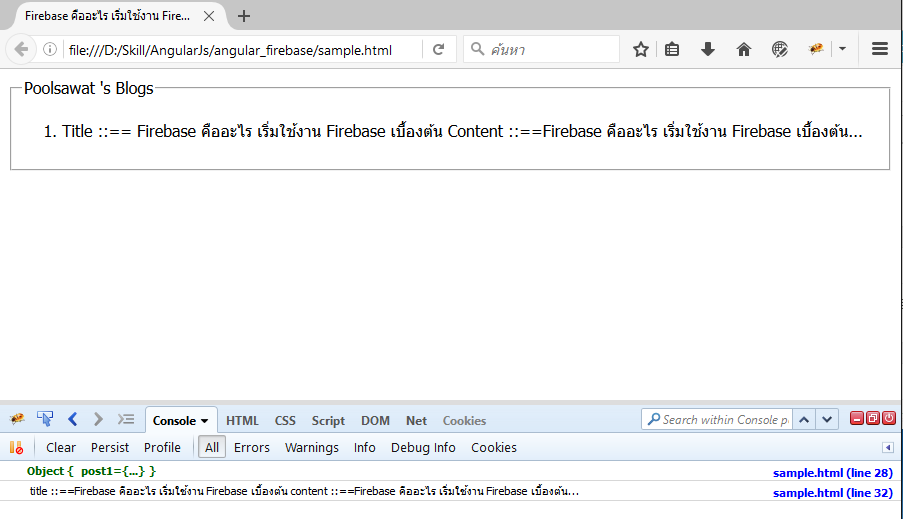Show bookmarks list icon
Viewport: 903px width, 519px height.
(671, 50)
